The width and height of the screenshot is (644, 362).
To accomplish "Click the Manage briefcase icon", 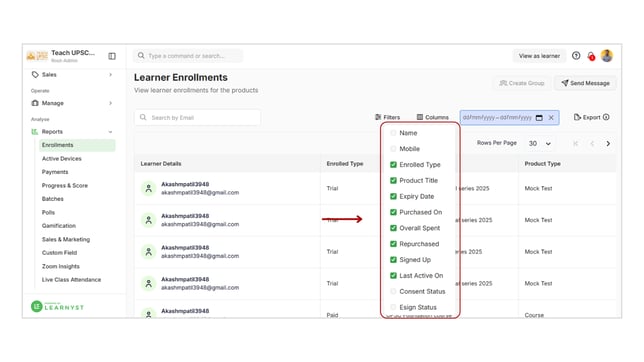I will click(35, 103).
